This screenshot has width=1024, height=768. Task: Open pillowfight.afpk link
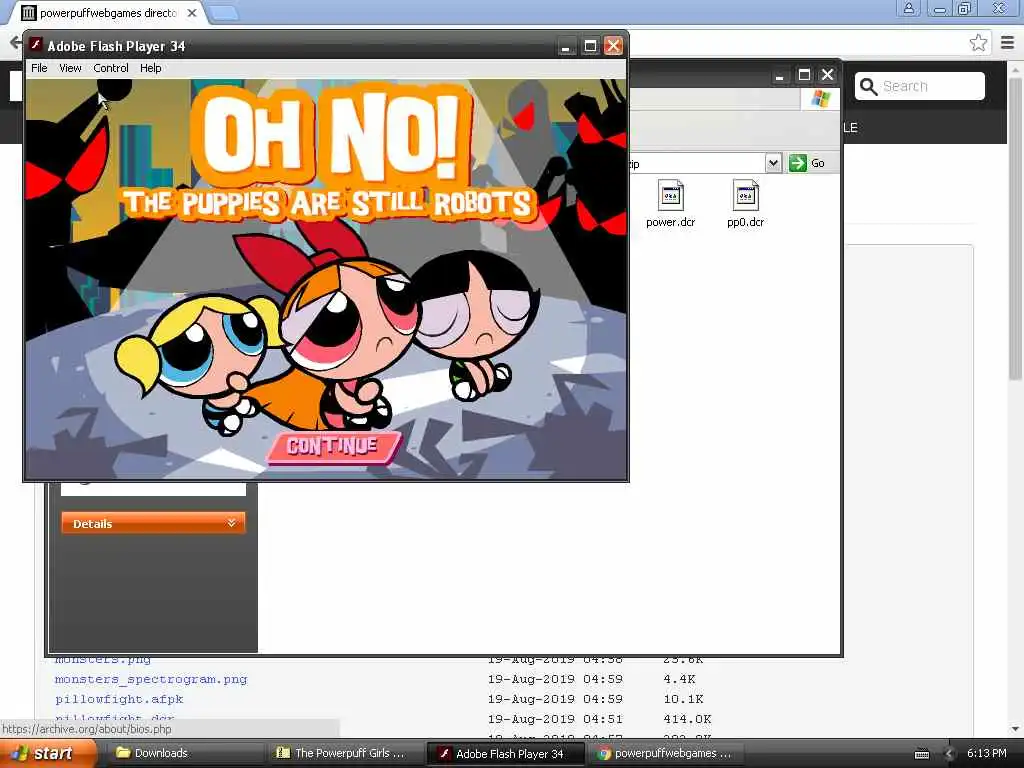(119, 699)
